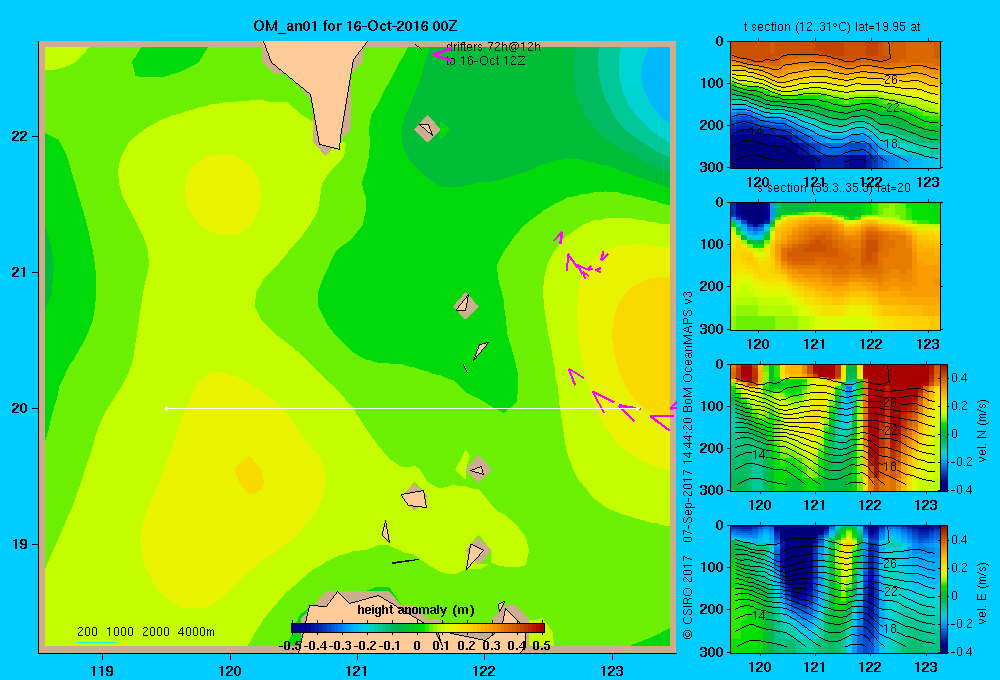1000x680 pixels.
Task: Click the 'to 16-Oct 12Z' label
Action: tap(485, 61)
